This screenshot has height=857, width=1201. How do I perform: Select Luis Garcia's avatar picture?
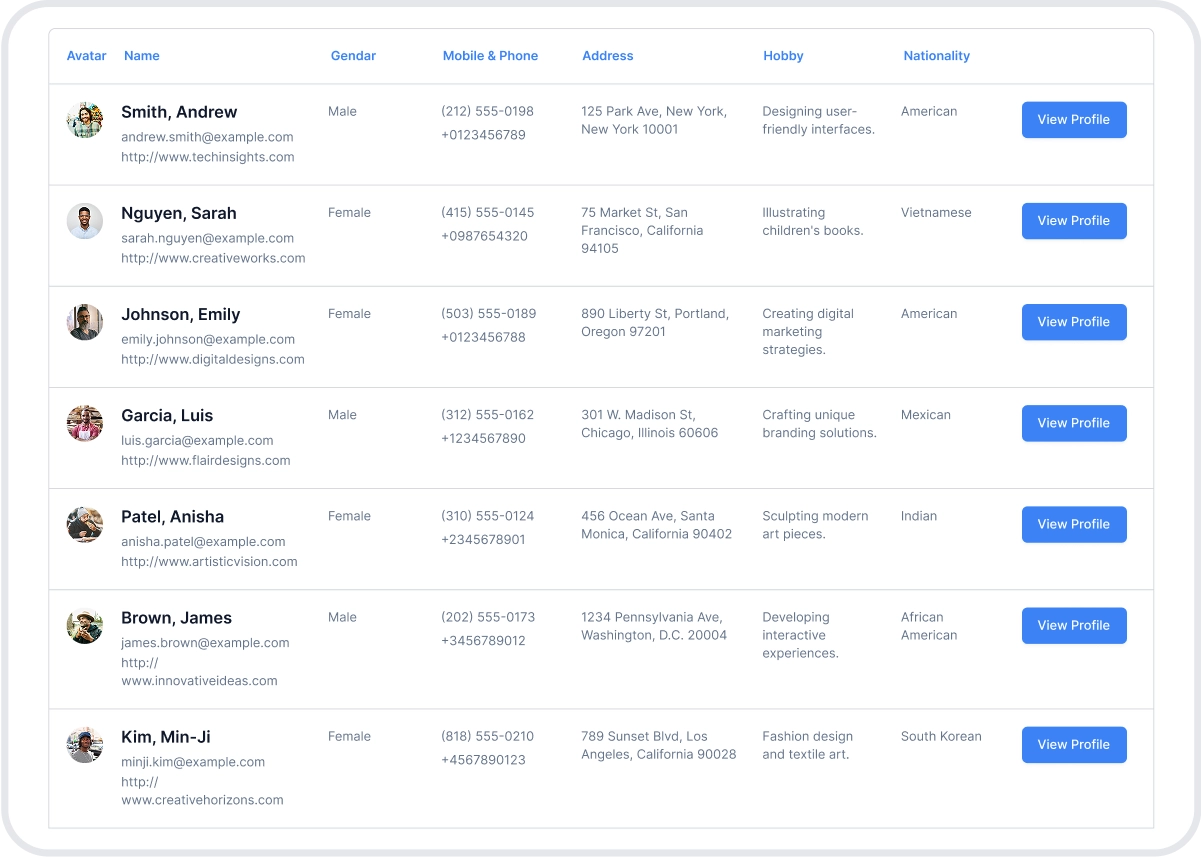[x=85, y=423]
